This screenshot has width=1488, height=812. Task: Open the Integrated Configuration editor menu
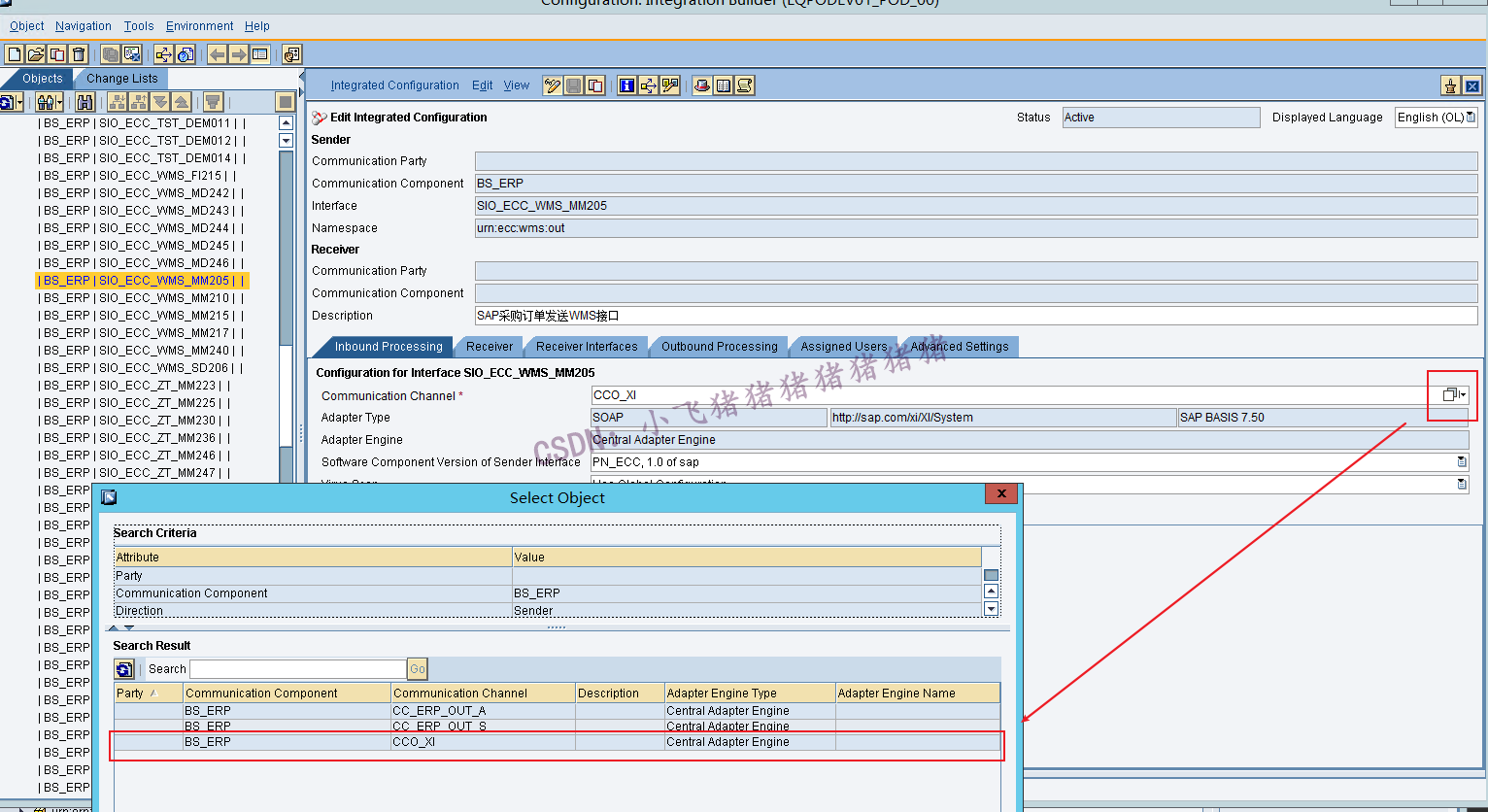[395, 85]
